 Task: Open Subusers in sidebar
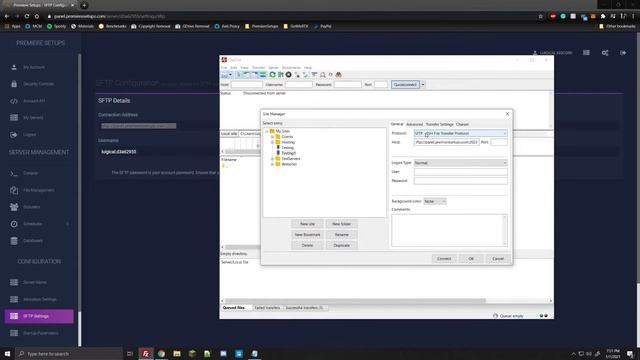point(31,207)
